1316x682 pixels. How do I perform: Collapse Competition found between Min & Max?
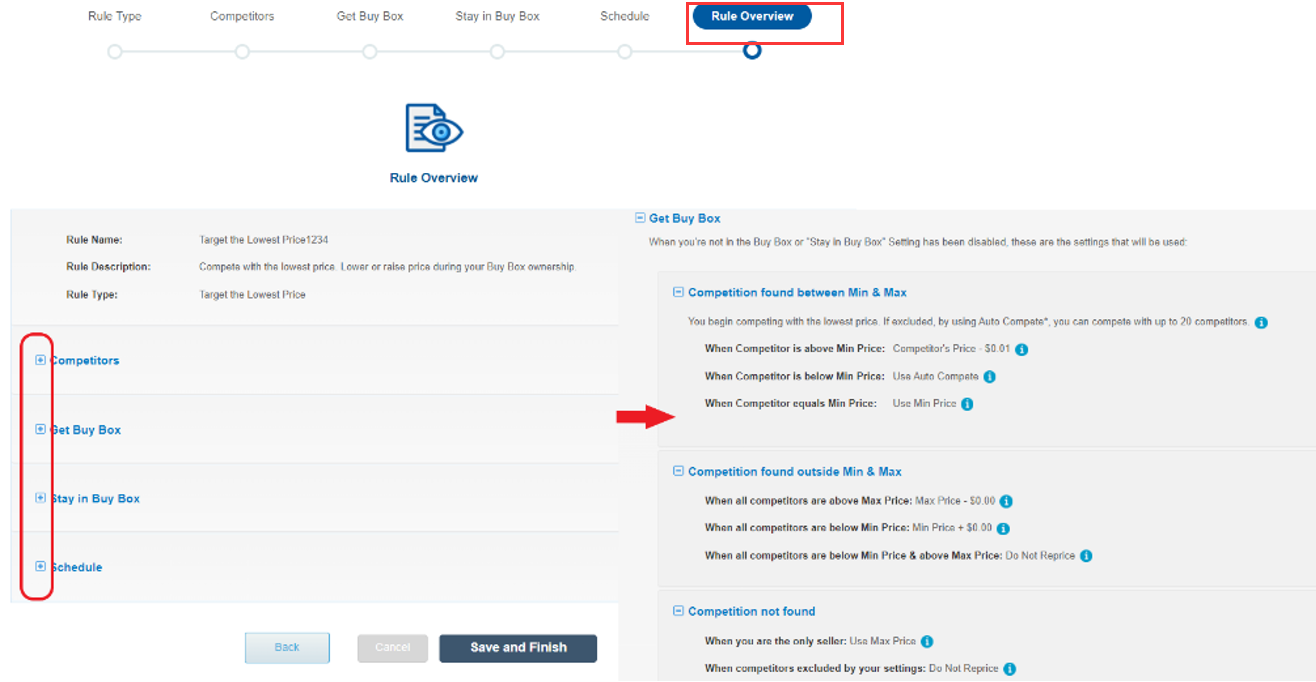[679, 292]
